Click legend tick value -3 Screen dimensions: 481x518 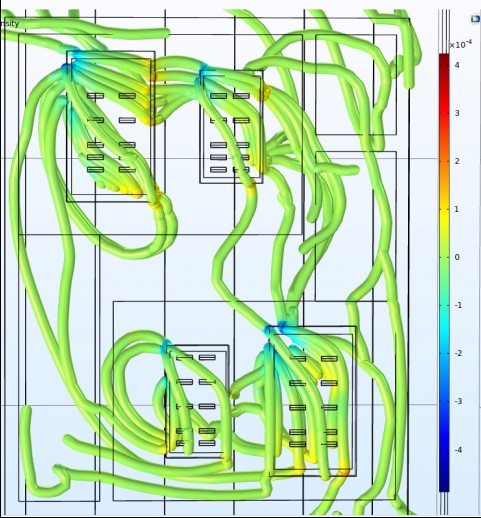[458, 401]
